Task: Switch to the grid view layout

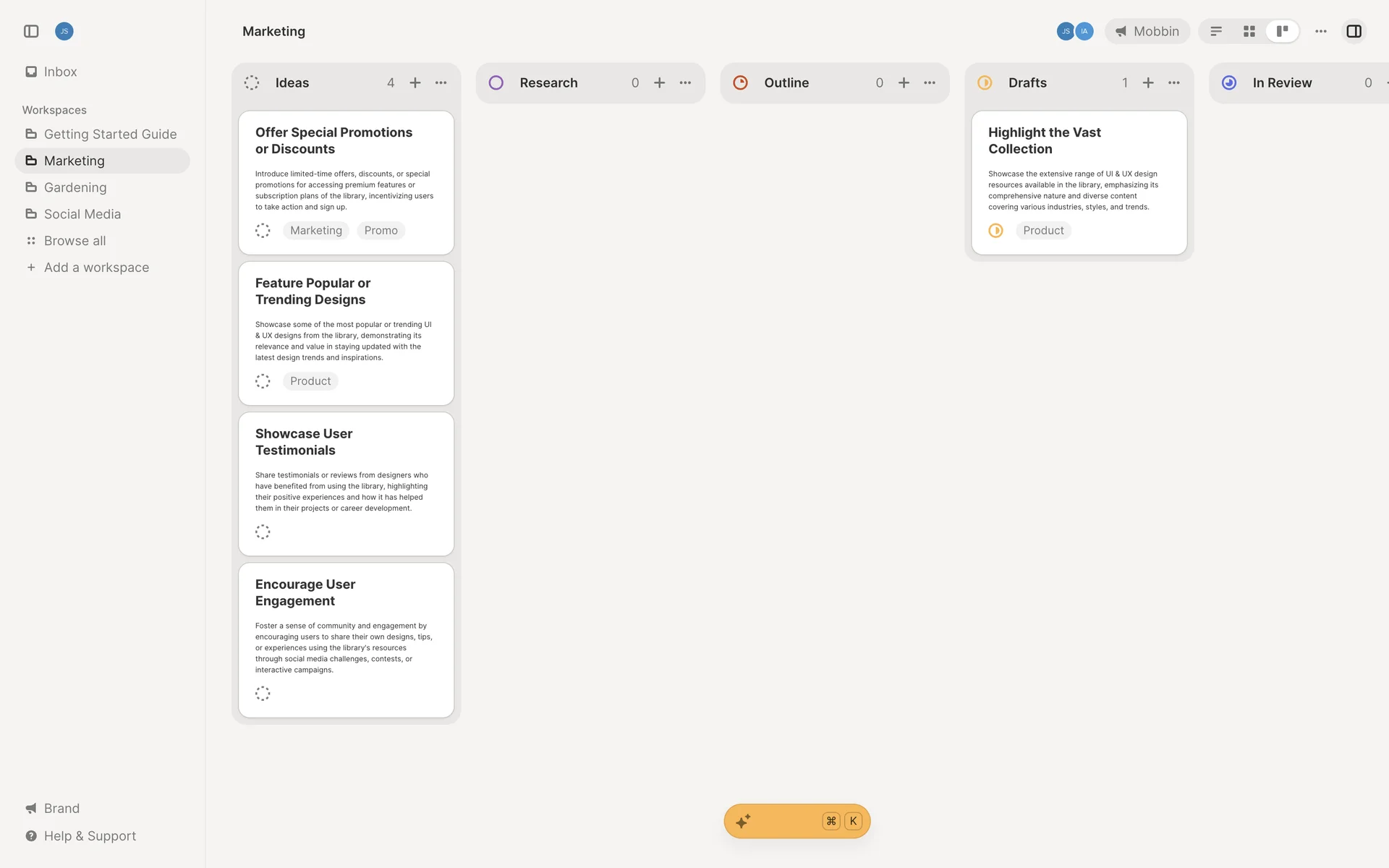Action: coord(1249,31)
